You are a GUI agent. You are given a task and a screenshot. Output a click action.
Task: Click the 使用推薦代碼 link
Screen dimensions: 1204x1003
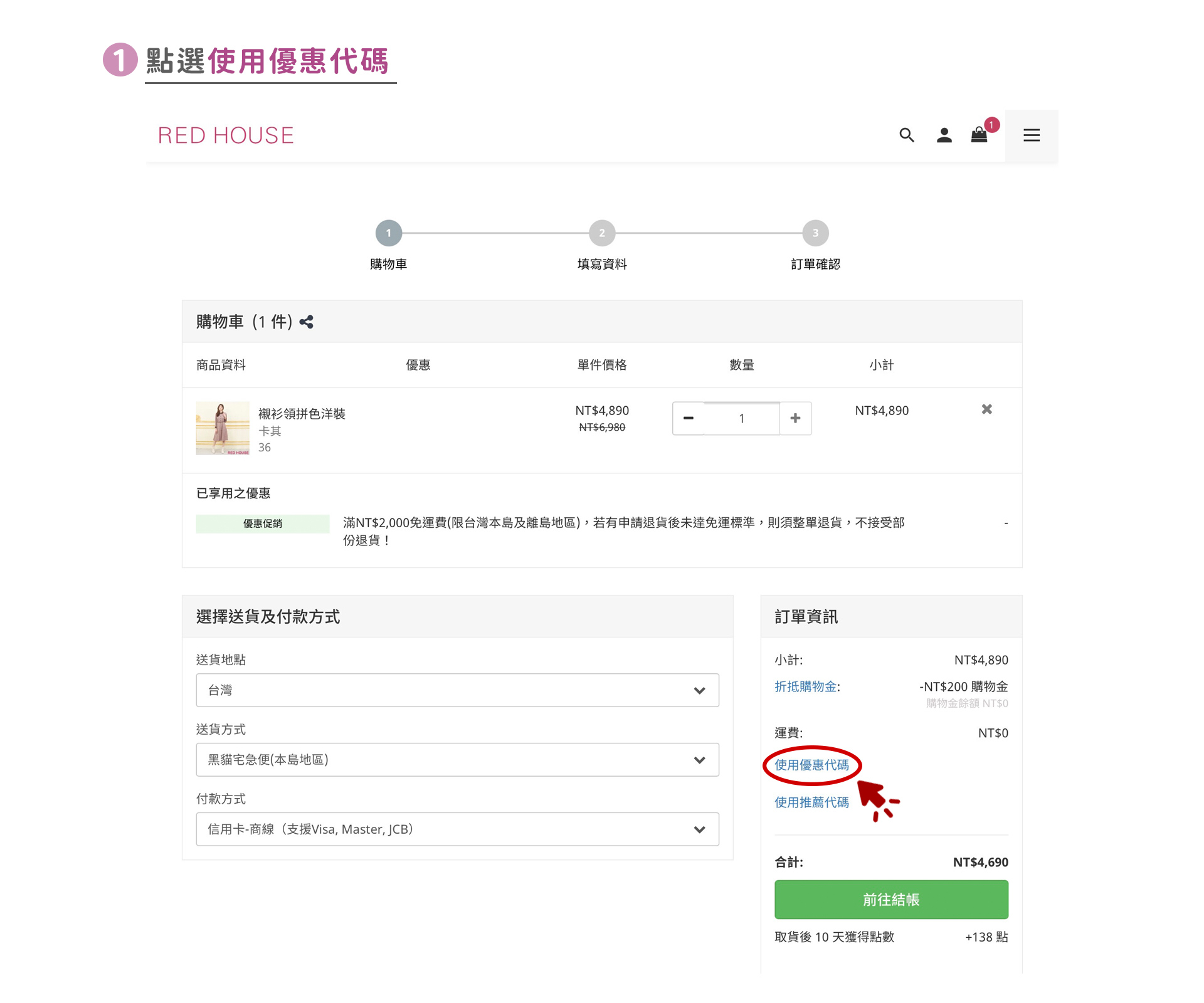[x=811, y=802]
